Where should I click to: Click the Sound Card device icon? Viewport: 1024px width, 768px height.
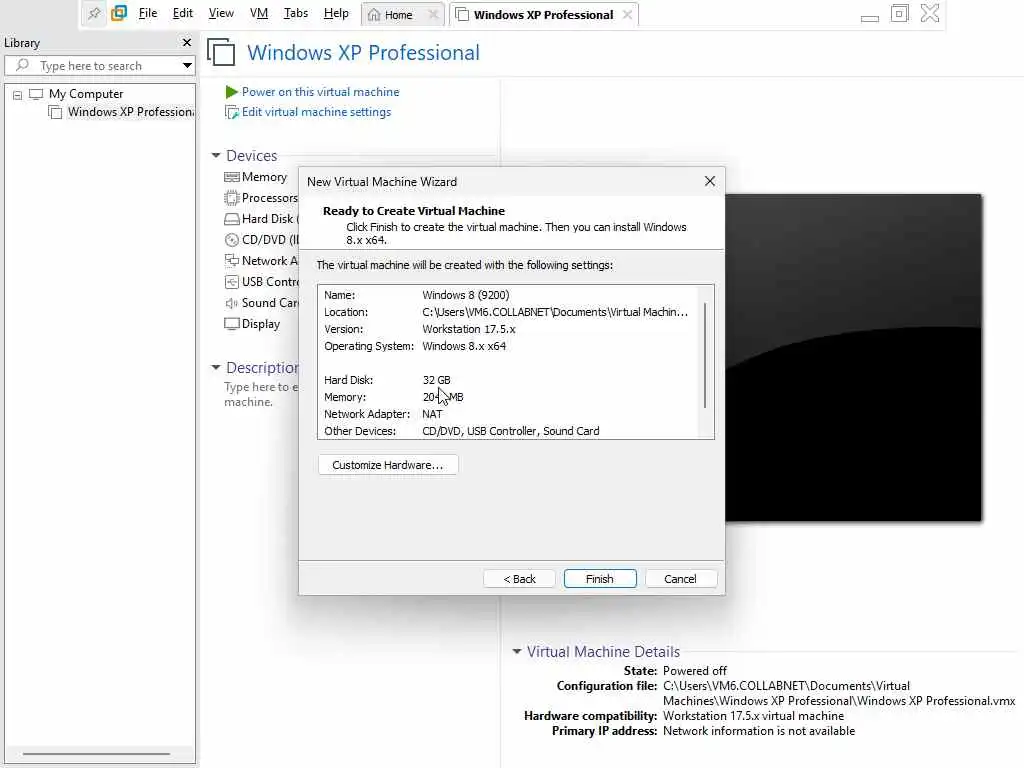point(231,303)
